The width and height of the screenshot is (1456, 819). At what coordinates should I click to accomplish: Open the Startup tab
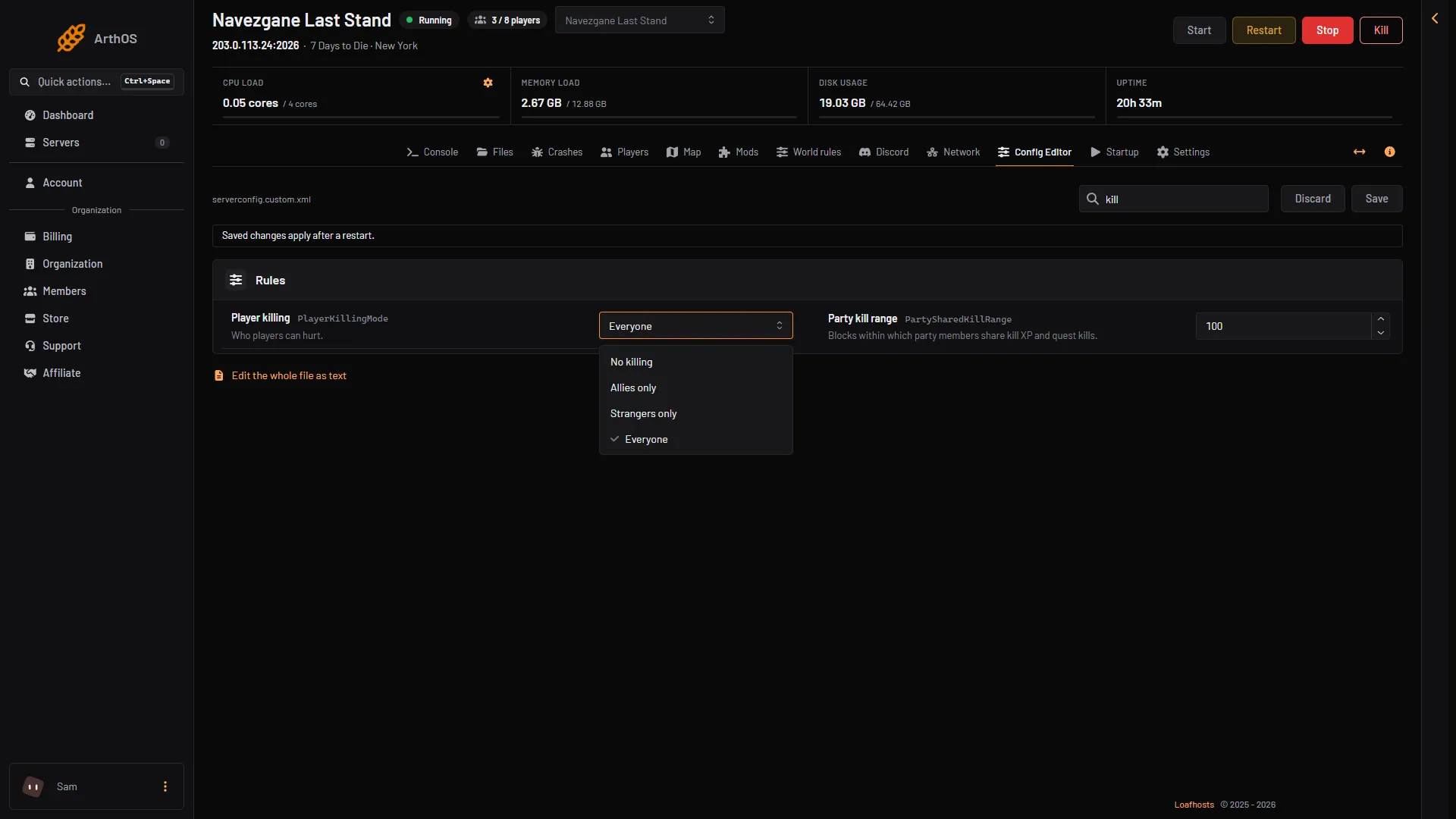pos(1115,152)
